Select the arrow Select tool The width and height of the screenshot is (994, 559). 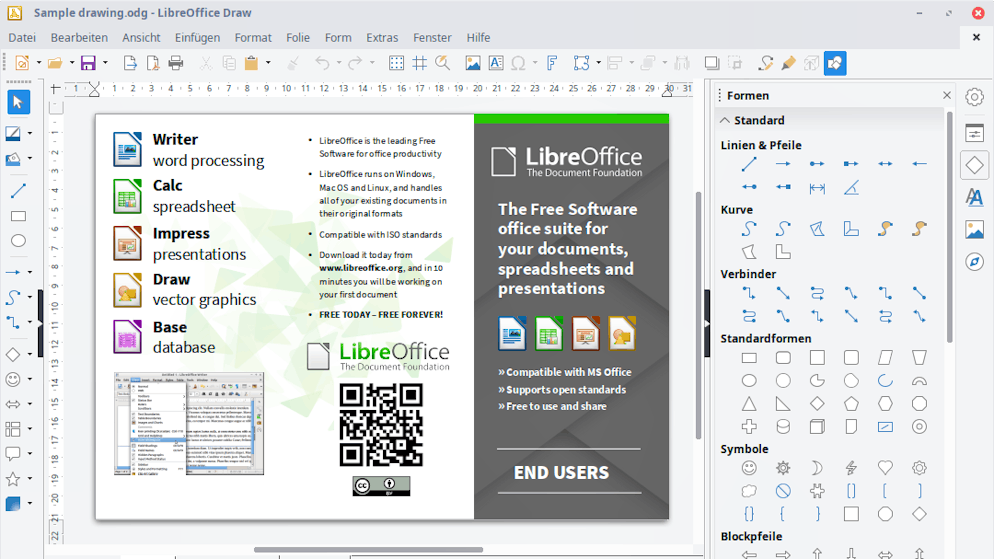[x=18, y=102]
